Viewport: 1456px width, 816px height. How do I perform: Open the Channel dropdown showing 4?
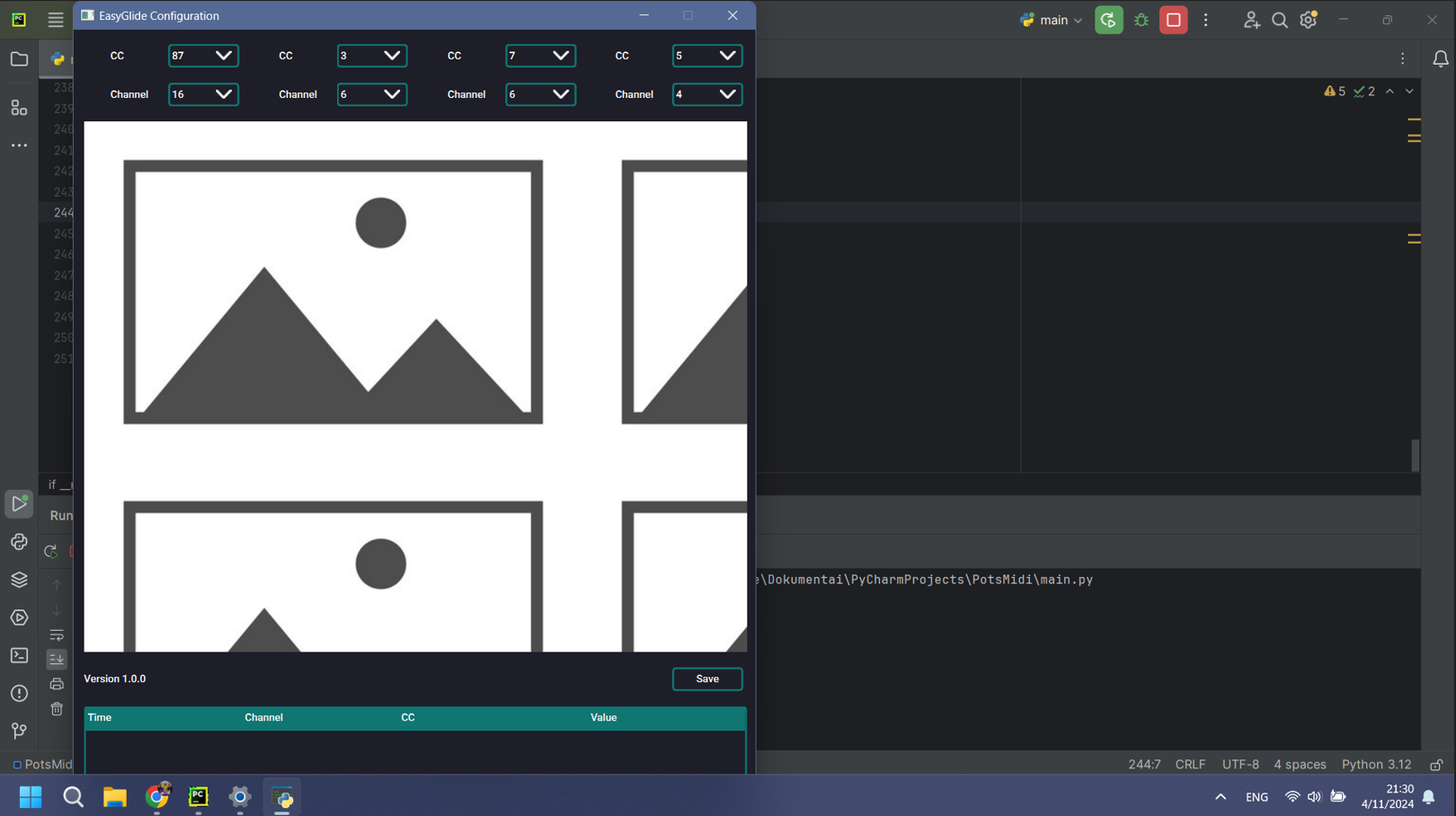[707, 94]
